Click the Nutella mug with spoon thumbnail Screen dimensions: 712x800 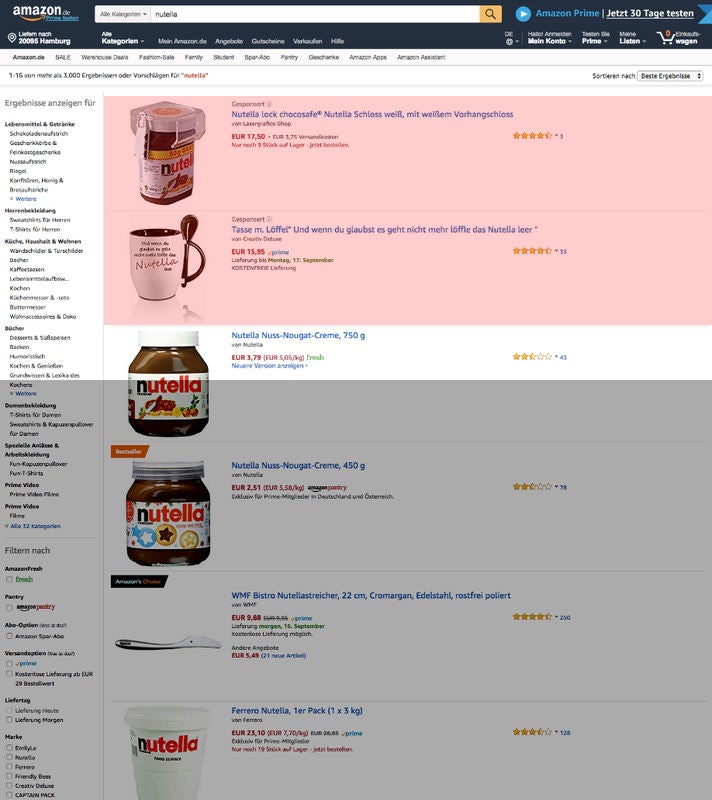(166, 264)
